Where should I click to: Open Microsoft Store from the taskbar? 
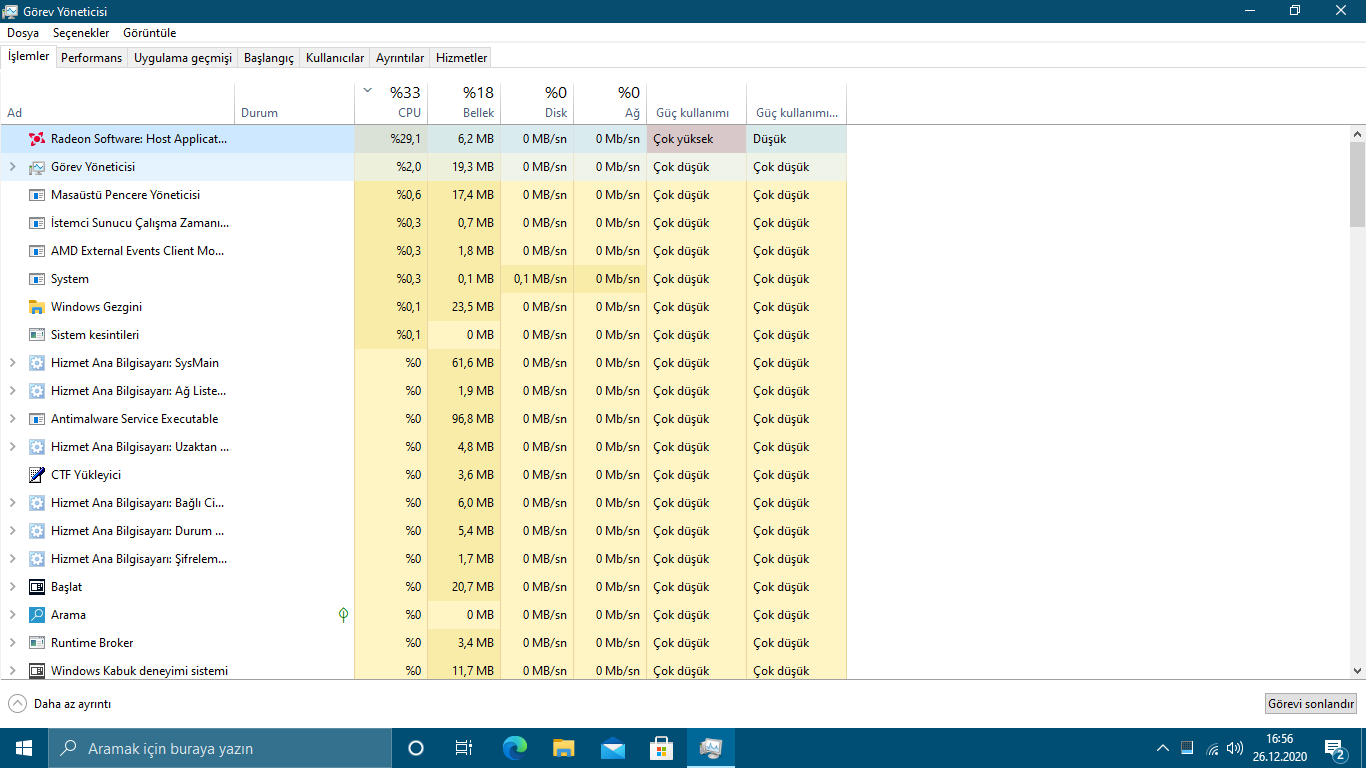pyautogui.click(x=661, y=747)
